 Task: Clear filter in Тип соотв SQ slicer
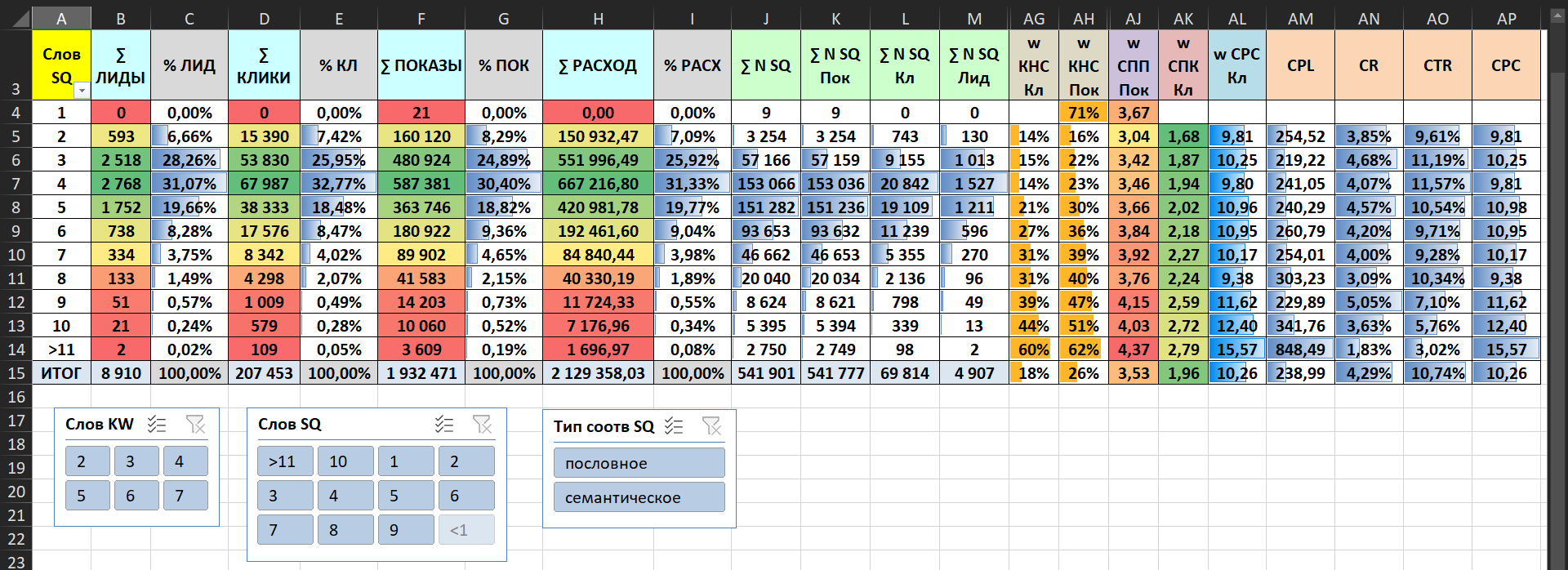coord(712,426)
